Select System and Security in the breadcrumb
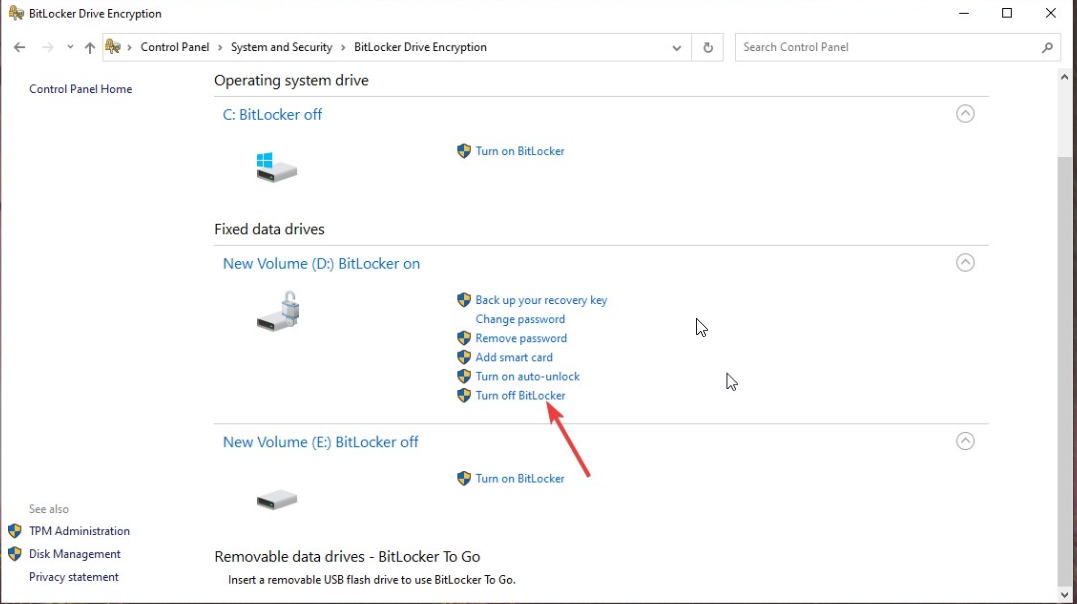Viewport: 1077px width, 604px height. click(282, 47)
